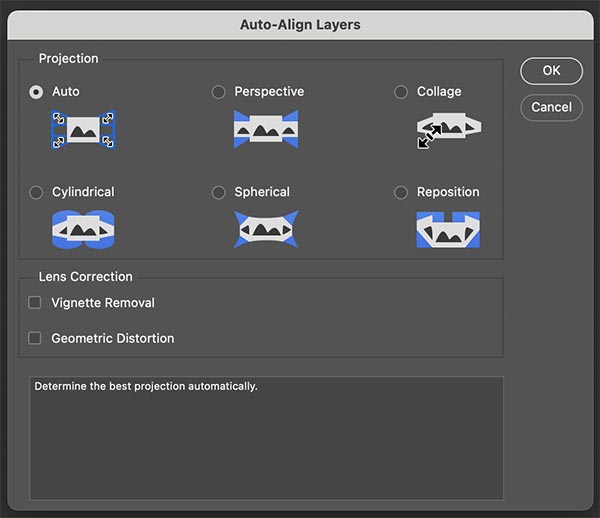Click the Auto-Align Layers title bar
Viewport: 600px width, 518px height.
pos(300,25)
